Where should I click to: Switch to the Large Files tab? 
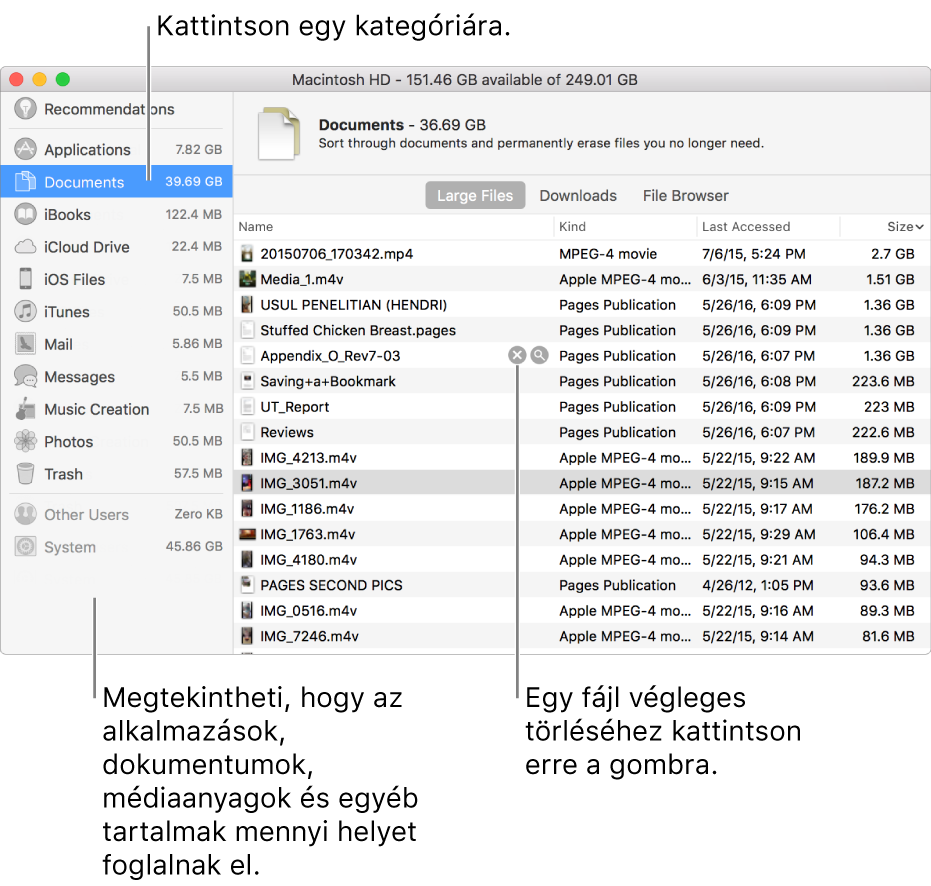coord(475,195)
